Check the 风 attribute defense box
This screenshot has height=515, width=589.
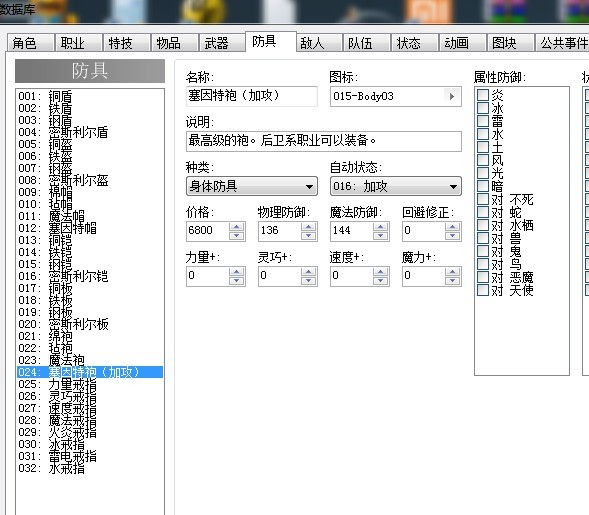click(483, 160)
